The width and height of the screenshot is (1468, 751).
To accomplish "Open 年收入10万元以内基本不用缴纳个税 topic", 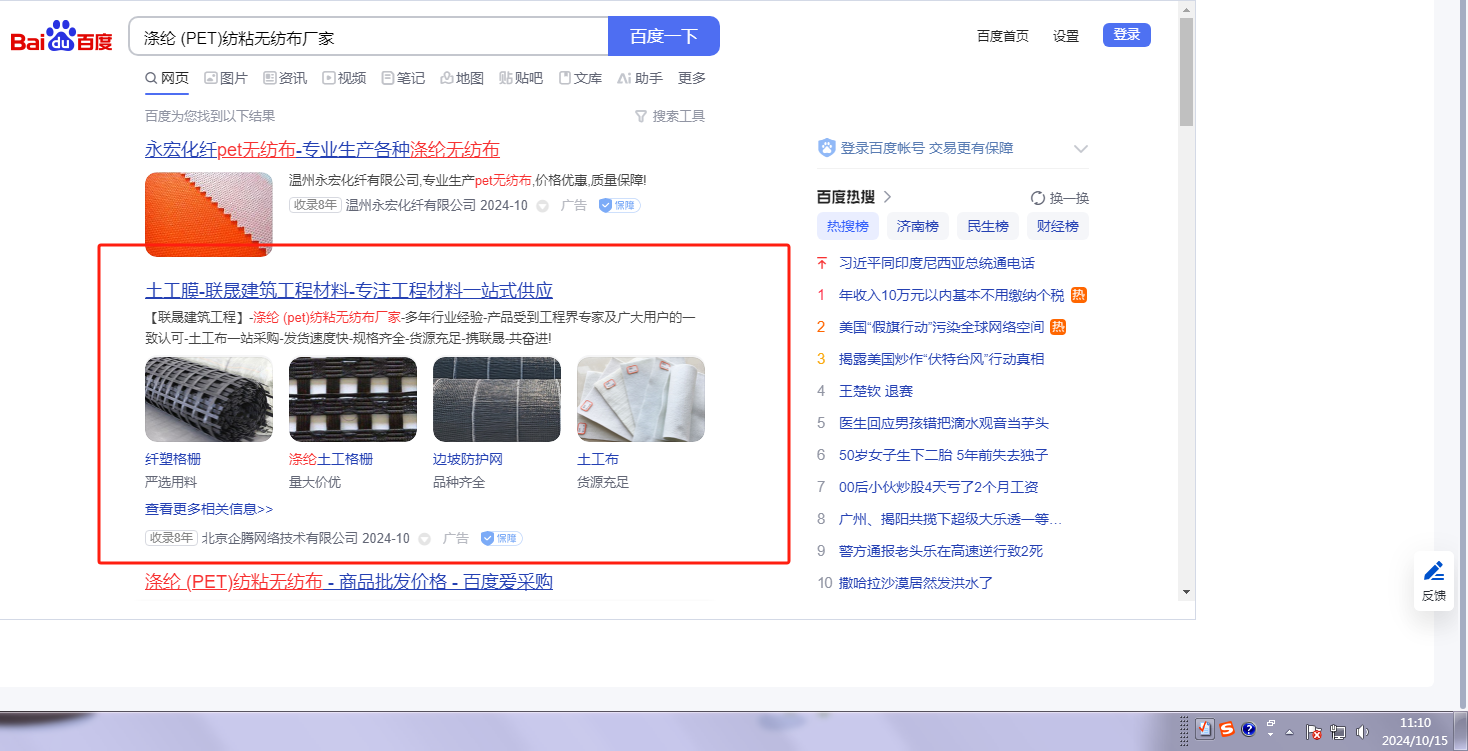I will 952,295.
